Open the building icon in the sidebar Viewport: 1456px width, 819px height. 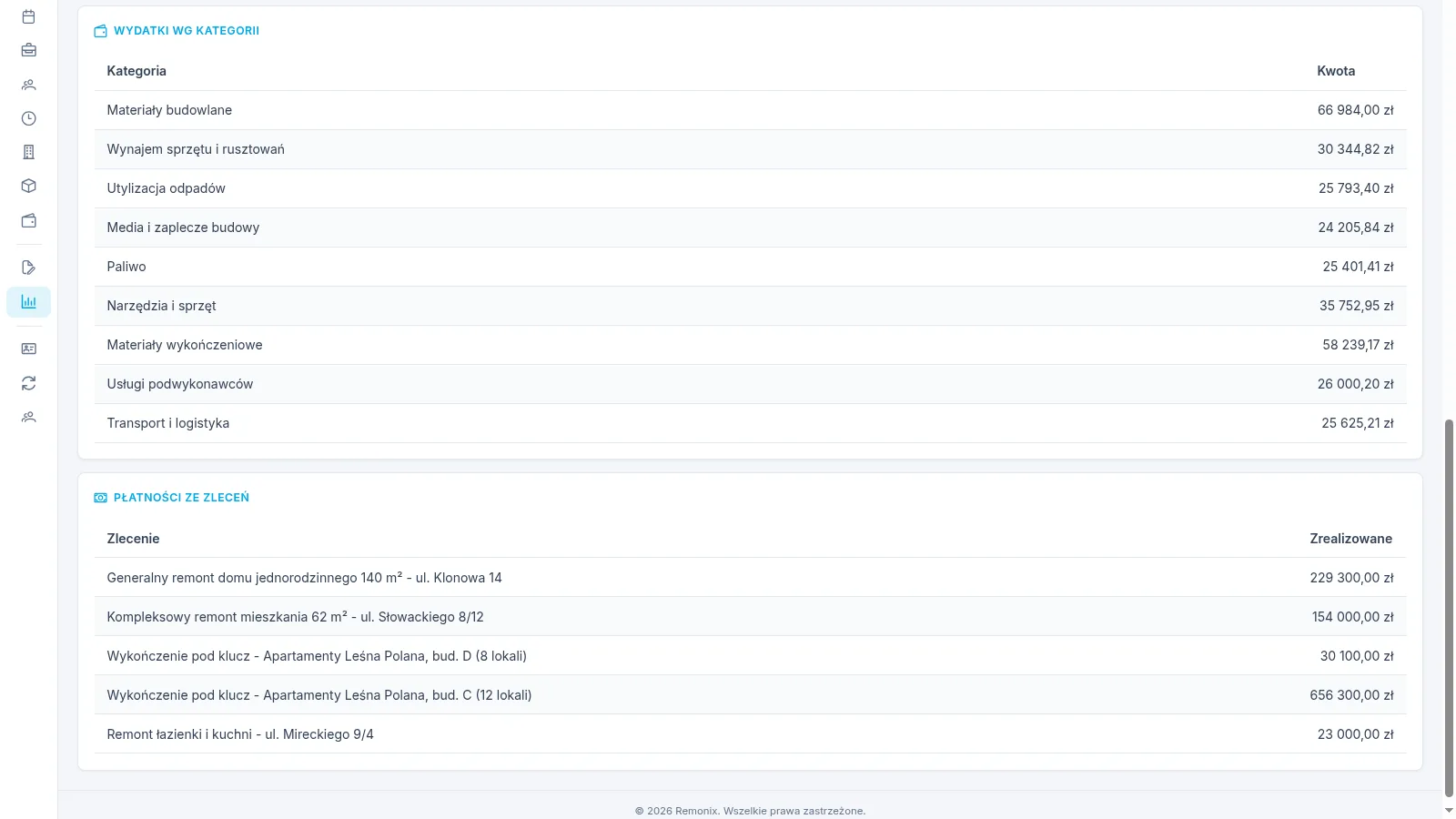coord(28,152)
